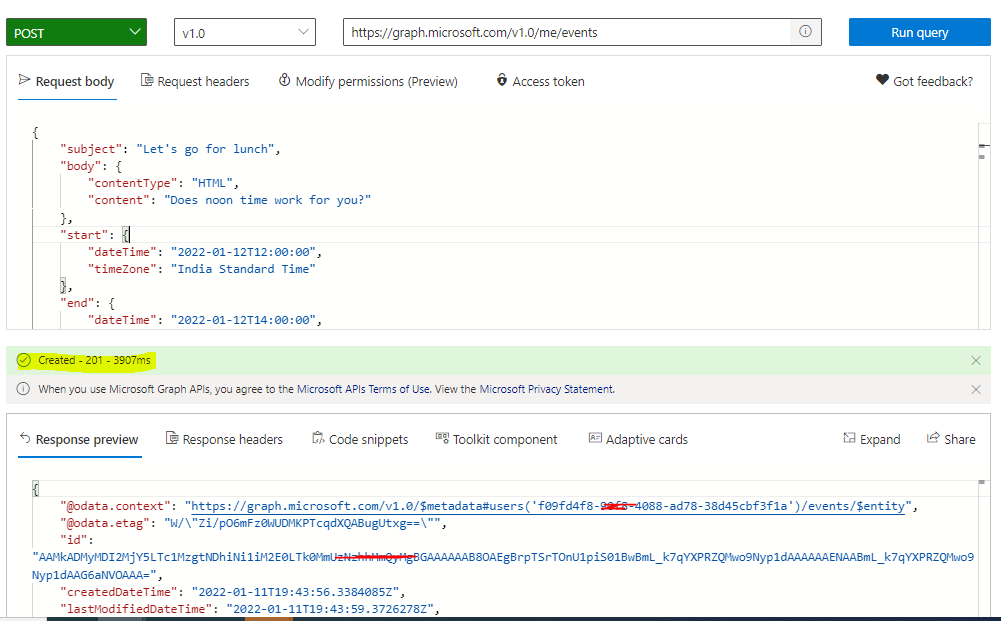Click the Toolkit component icon
Image resolution: width=1001 pixels, height=621 pixels.
[441, 439]
